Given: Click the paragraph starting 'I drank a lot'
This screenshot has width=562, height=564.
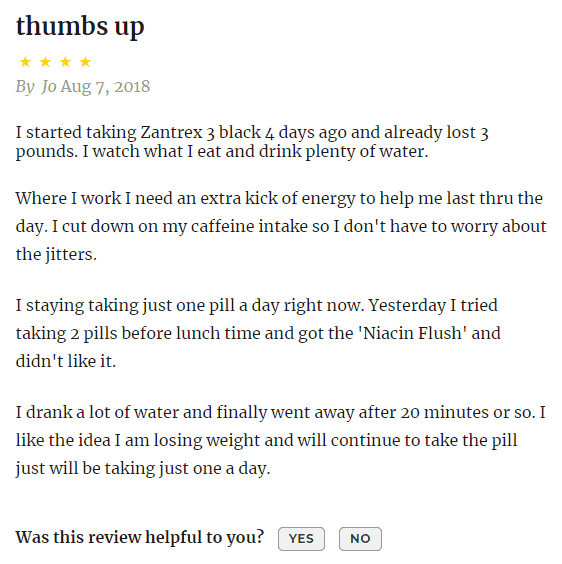Looking at the screenshot, I should tap(281, 440).
